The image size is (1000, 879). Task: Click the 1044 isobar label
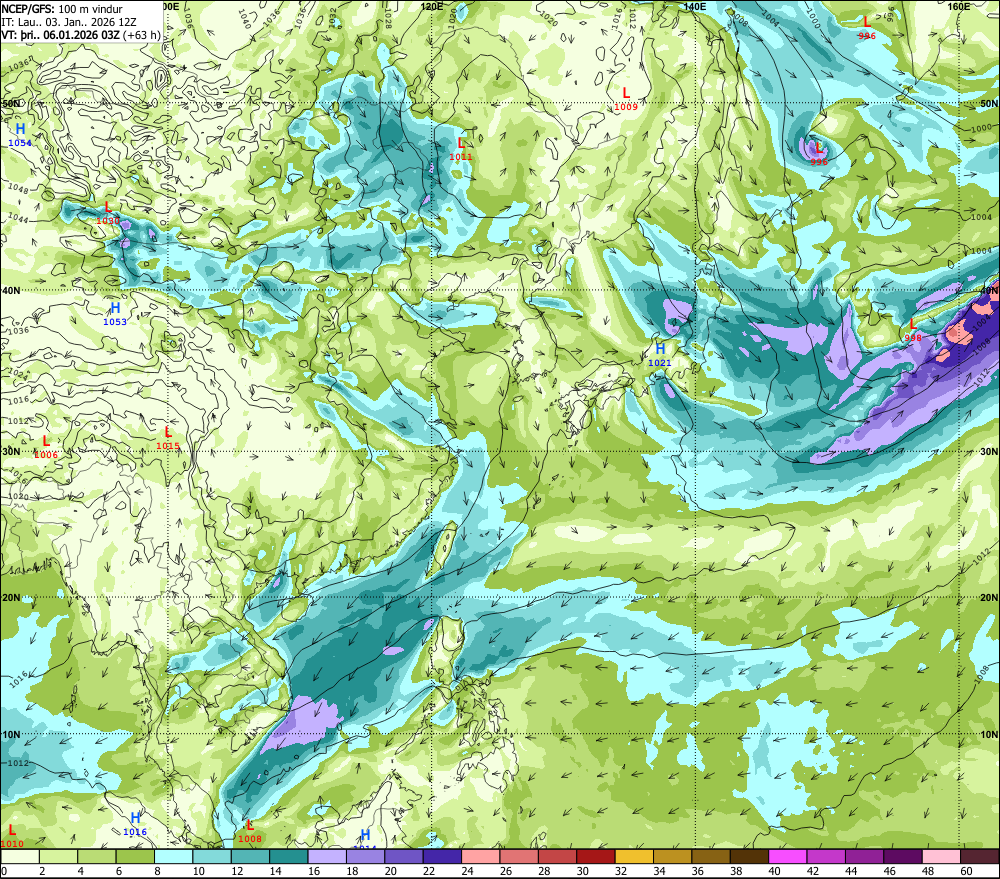18,219
